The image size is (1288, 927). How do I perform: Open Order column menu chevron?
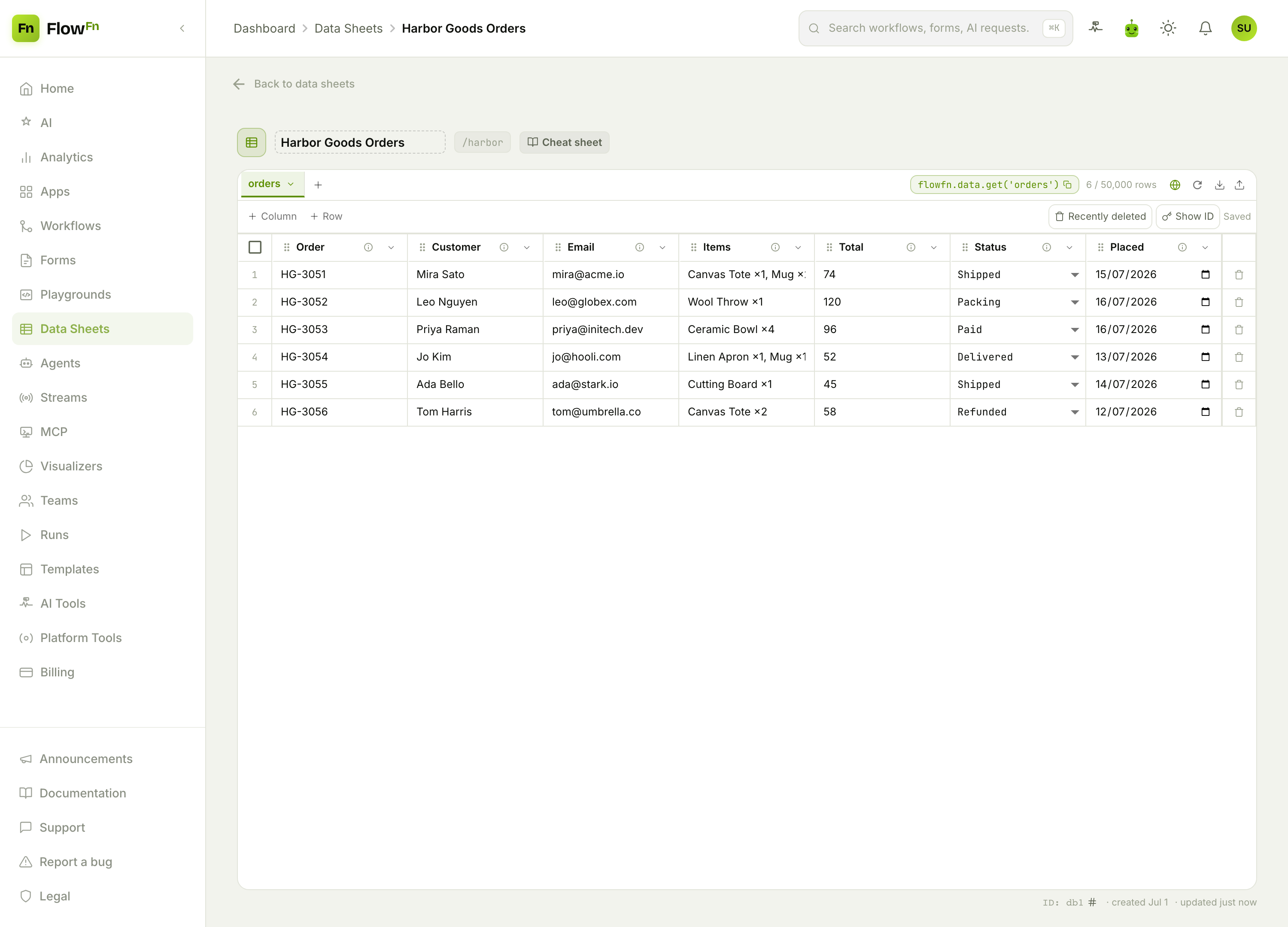point(391,247)
